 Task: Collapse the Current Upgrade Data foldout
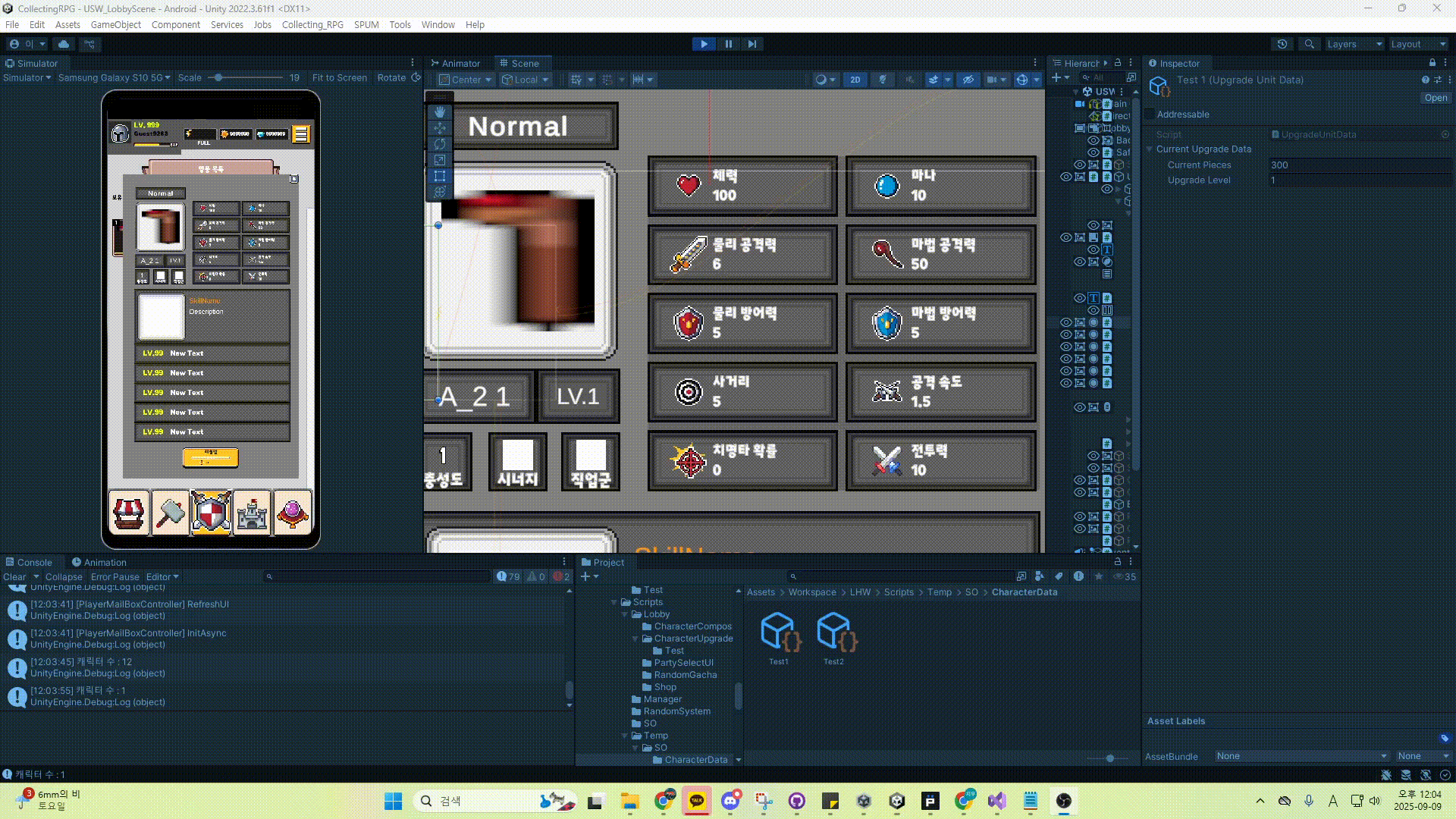pyautogui.click(x=1150, y=149)
